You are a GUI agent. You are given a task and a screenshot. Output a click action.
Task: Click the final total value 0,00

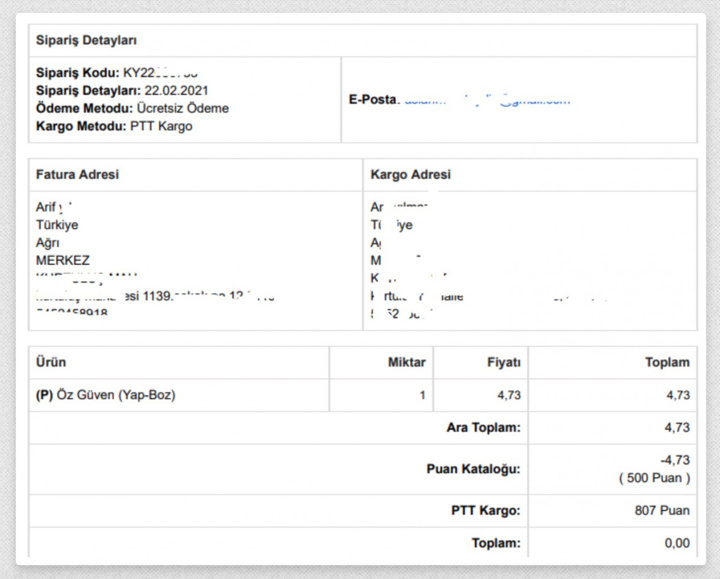coord(677,543)
